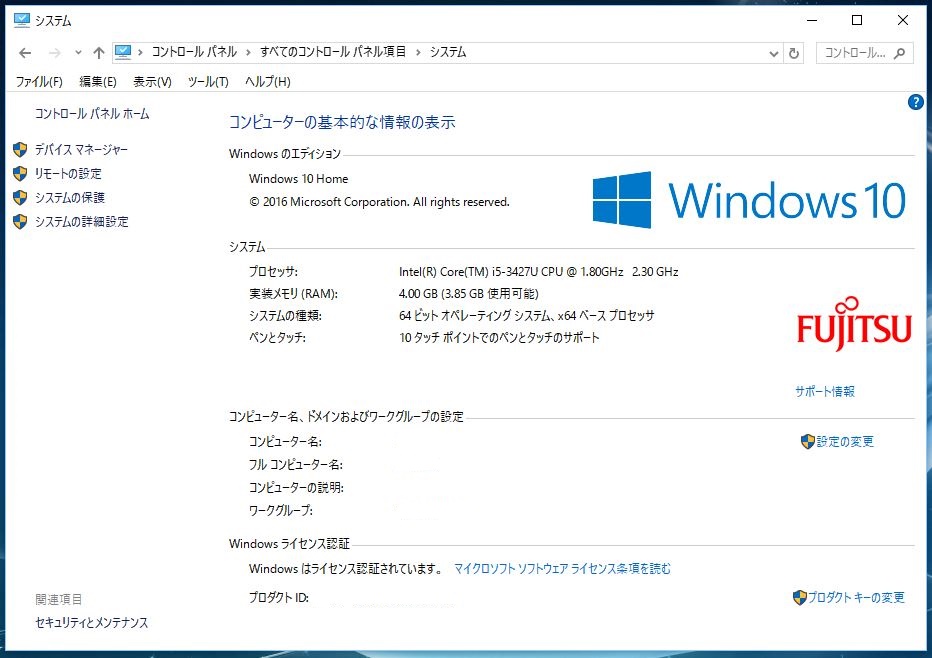Screen dimensions: 932x658
Task: Click the control panel search box
Action: [x=864, y=53]
